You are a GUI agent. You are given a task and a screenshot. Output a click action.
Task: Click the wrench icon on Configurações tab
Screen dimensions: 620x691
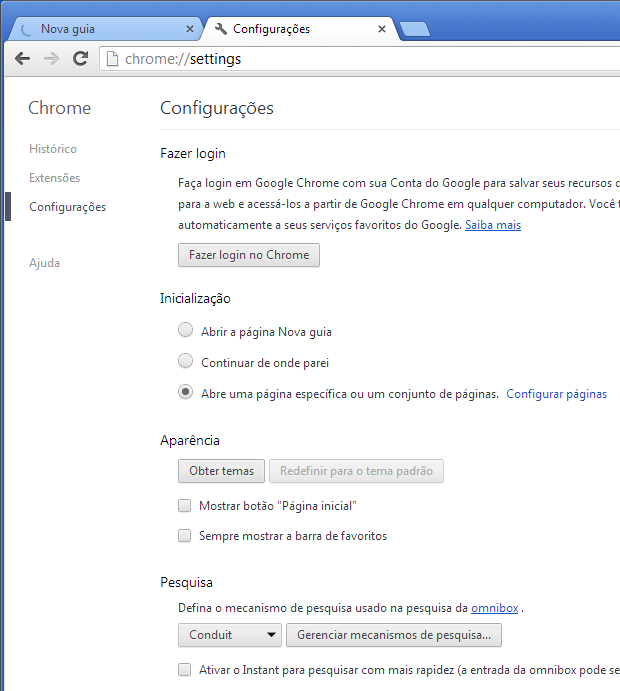[x=221, y=29]
